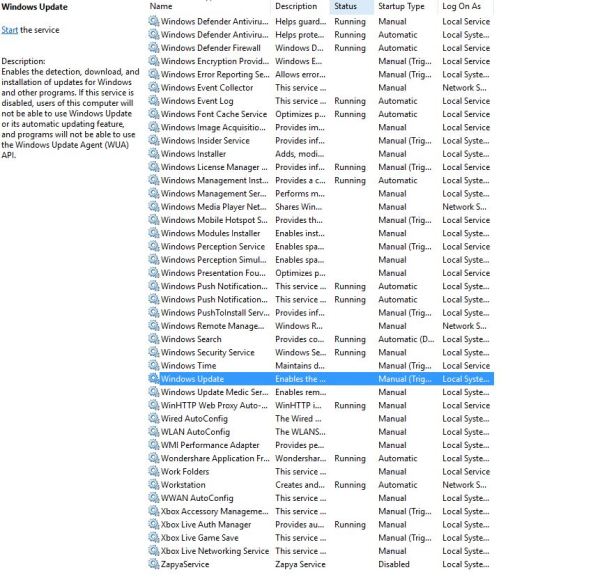
Task: Click the Start service link
Action: tap(10, 30)
